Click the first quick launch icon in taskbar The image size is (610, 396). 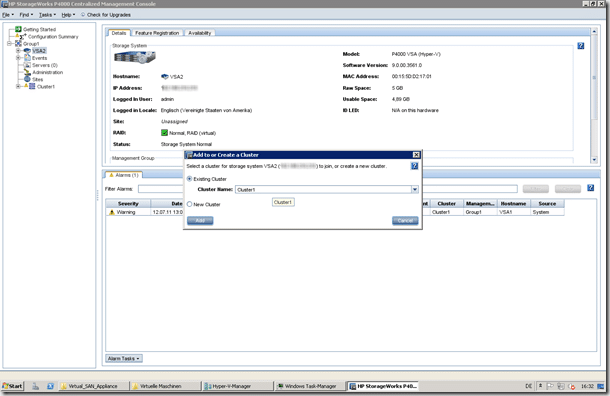point(35,386)
